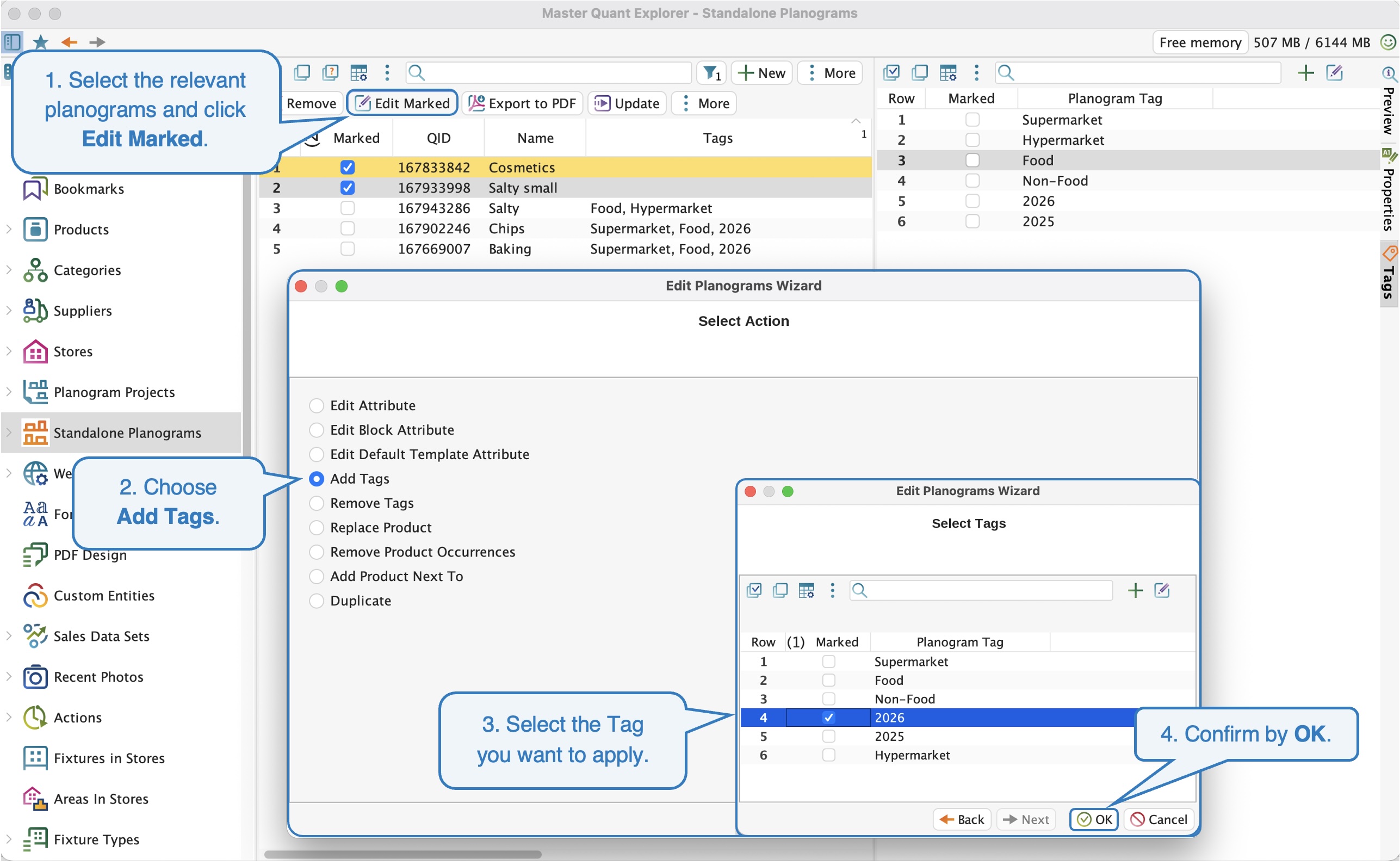Open the Categories sidebar icon
Screen dimensions: 1400x865
[35, 270]
